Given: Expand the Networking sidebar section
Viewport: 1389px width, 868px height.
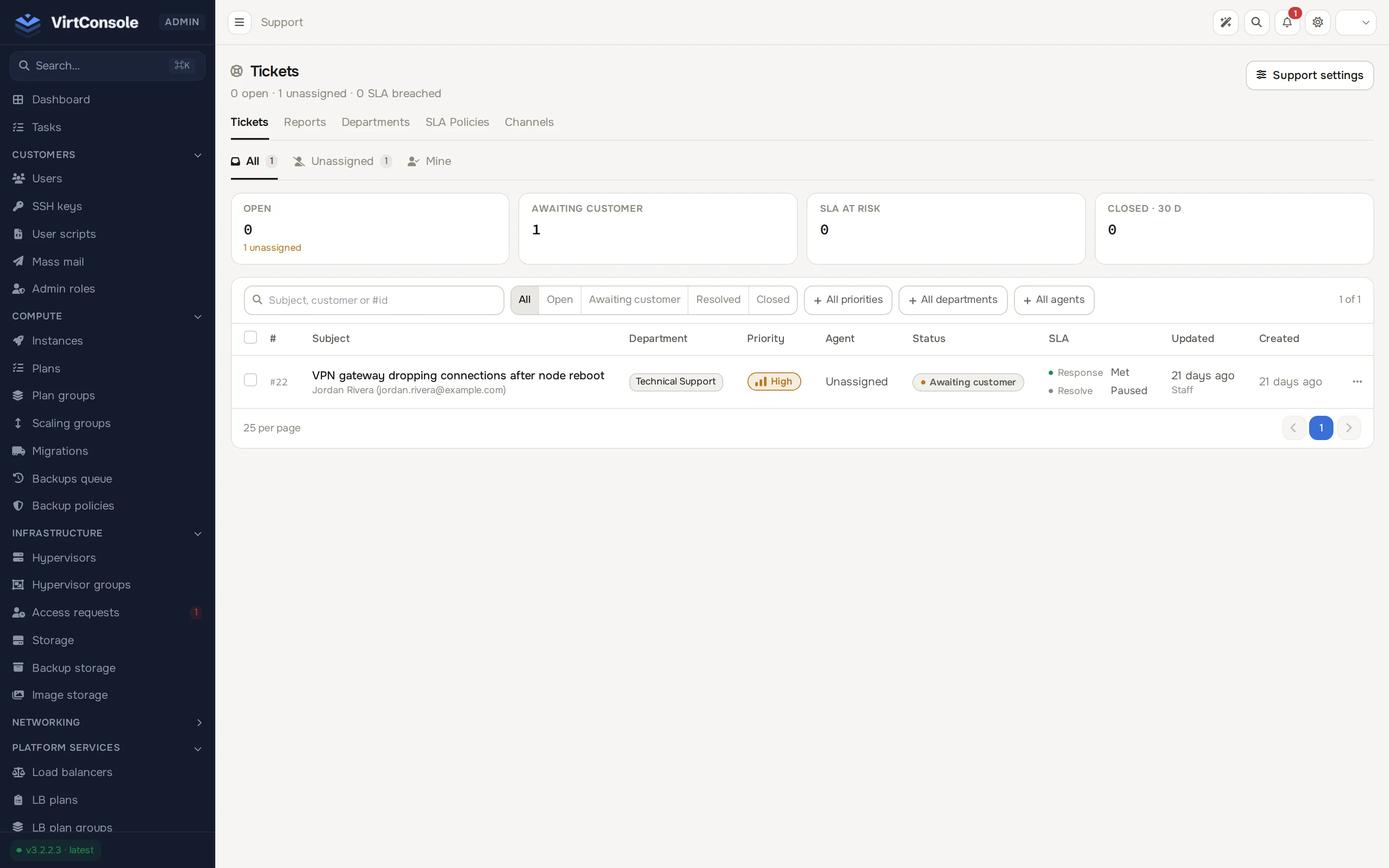Looking at the screenshot, I should (x=107, y=722).
